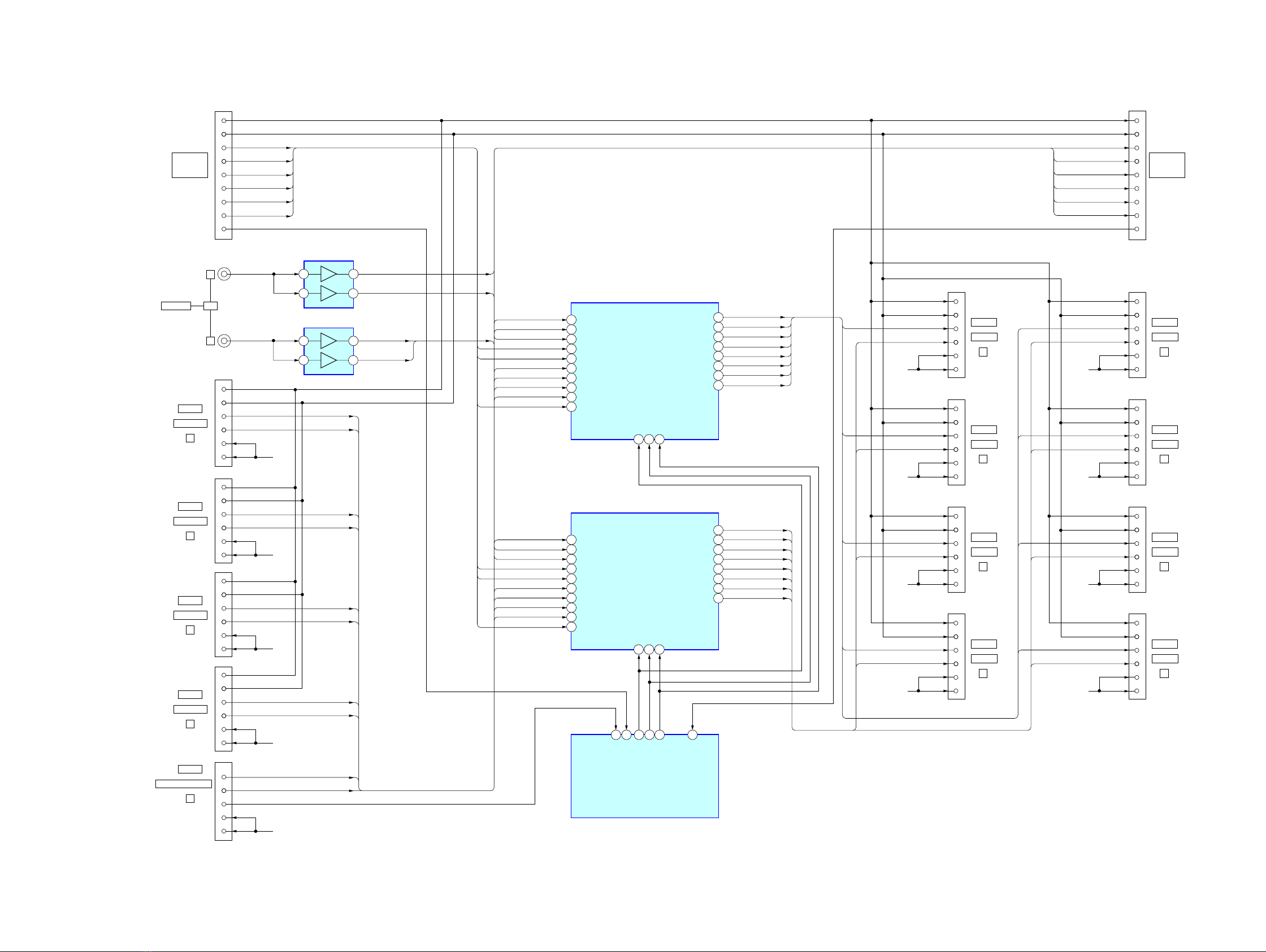The image size is (1266, 952).
Task: Select the lower dual-amplifier cyan block
Action: (328, 351)
